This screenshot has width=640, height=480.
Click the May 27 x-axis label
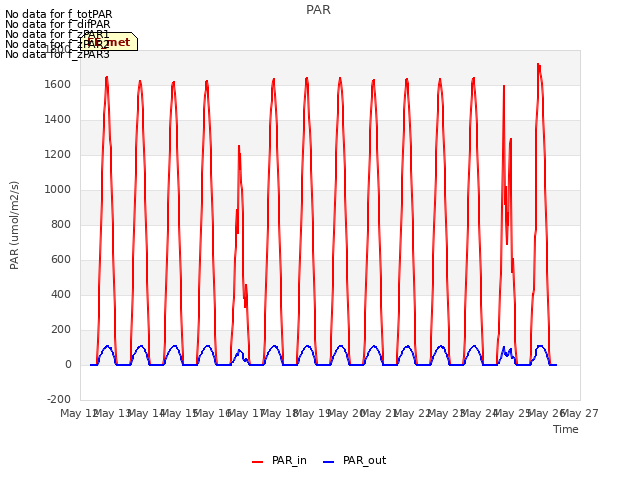pyautogui.click(x=582, y=414)
